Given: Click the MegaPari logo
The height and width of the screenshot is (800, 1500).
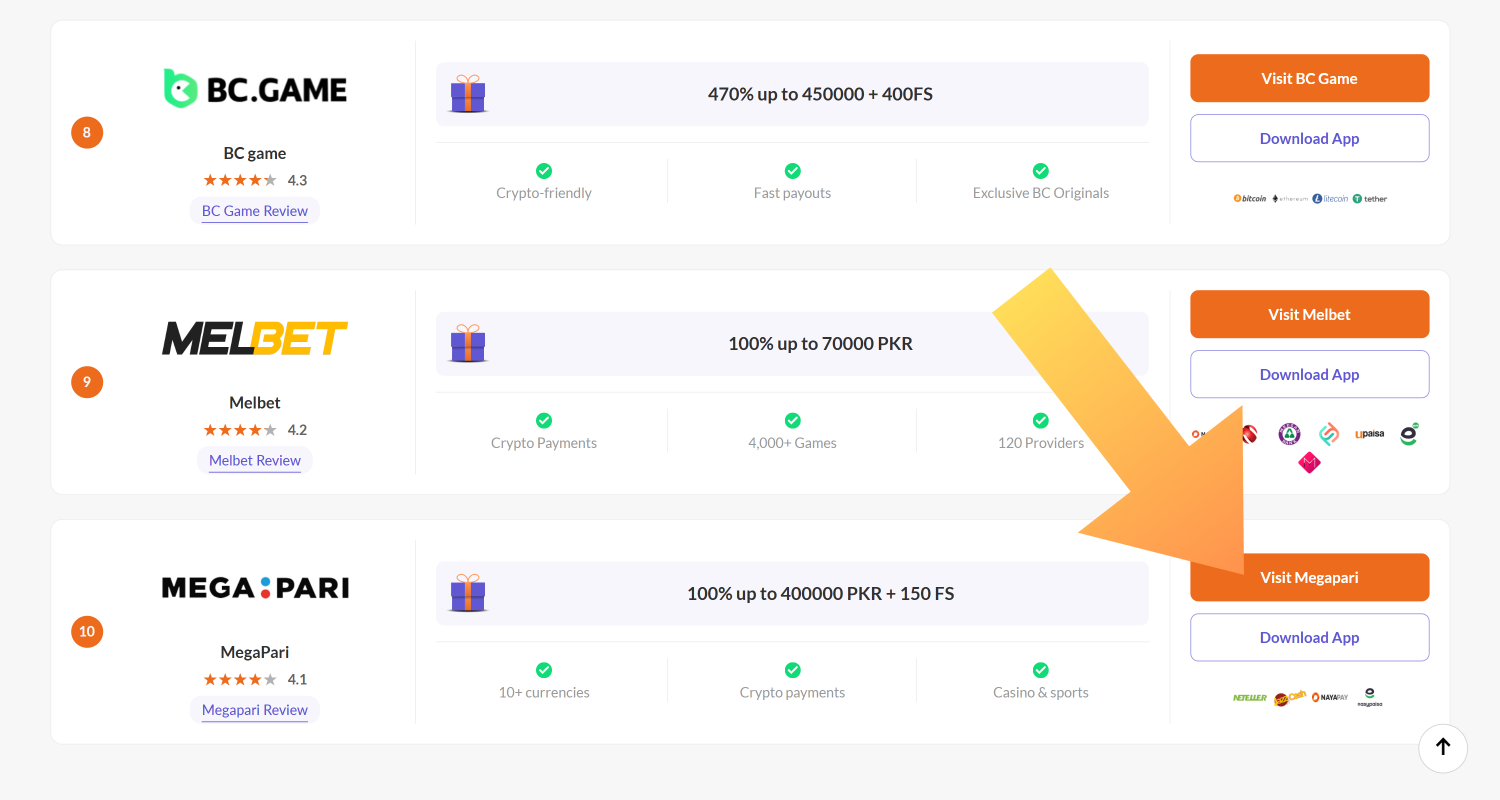Looking at the screenshot, I should point(255,588).
